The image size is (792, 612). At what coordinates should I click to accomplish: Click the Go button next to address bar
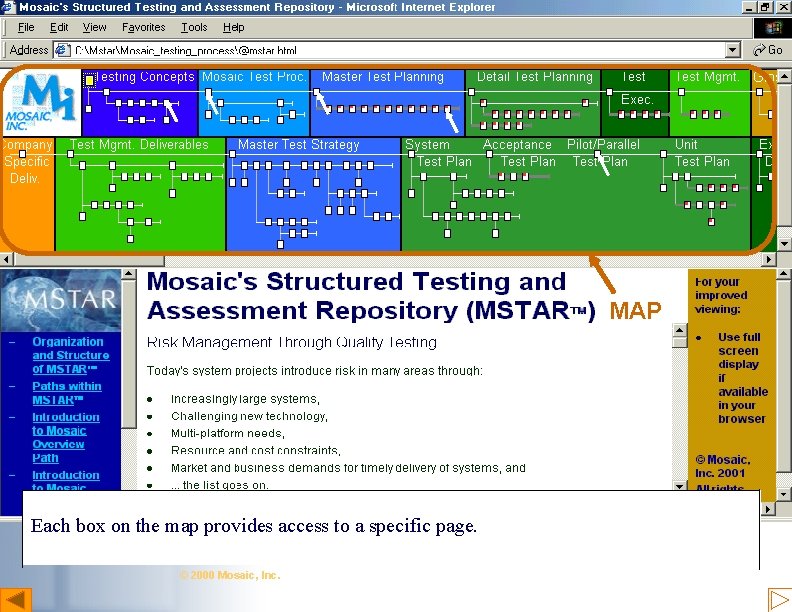pos(767,50)
